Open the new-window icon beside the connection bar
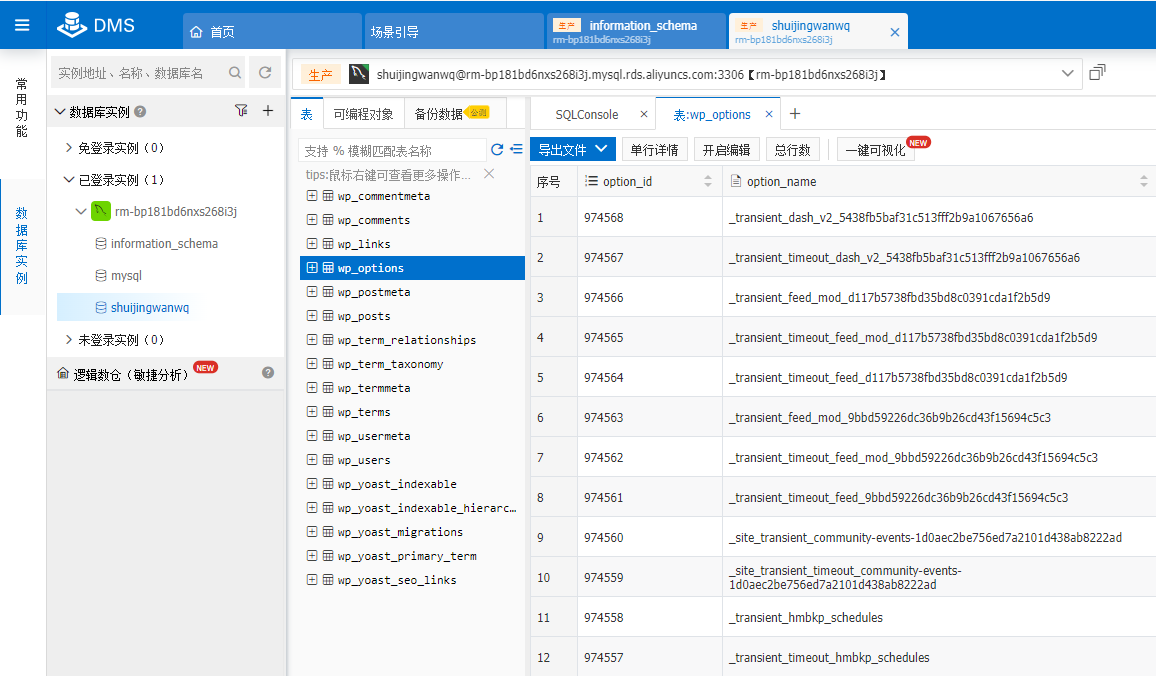 (1097, 73)
